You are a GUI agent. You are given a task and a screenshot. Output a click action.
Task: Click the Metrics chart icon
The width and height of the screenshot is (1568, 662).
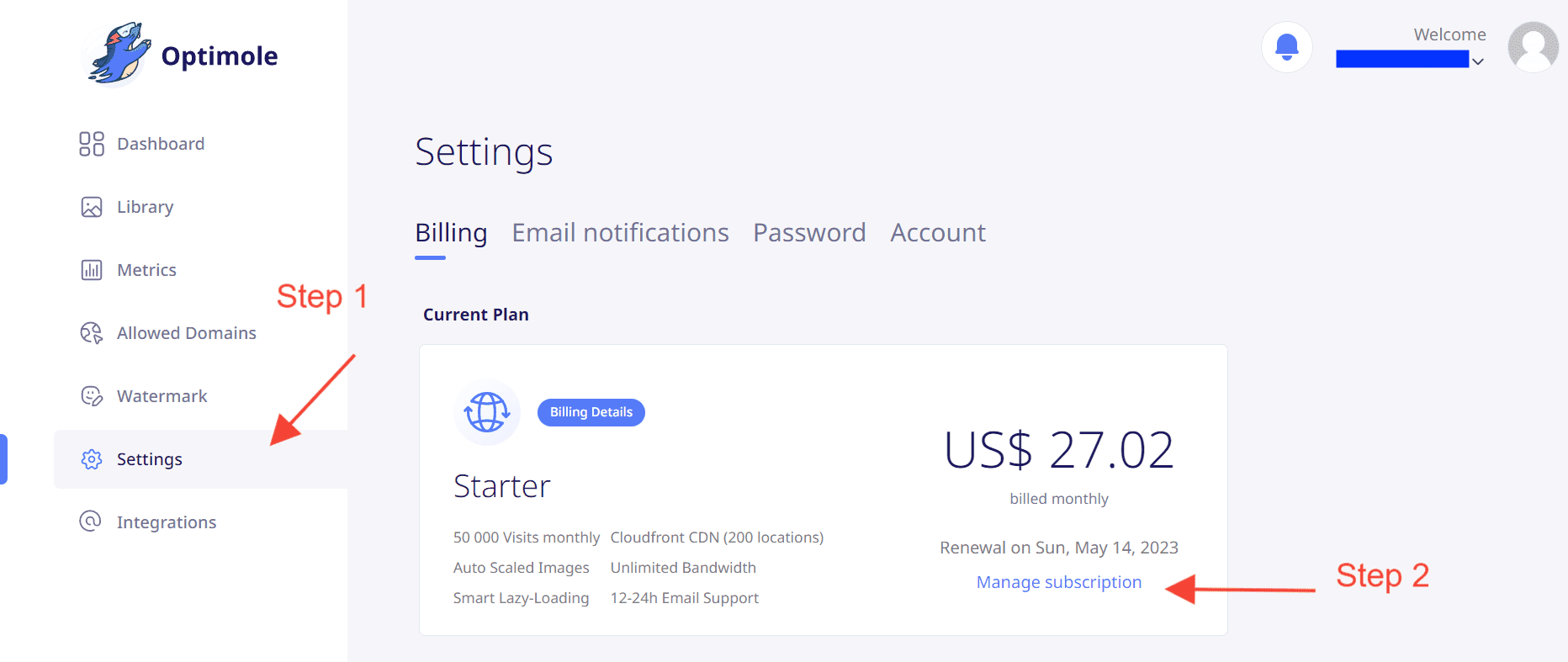(x=91, y=270)
